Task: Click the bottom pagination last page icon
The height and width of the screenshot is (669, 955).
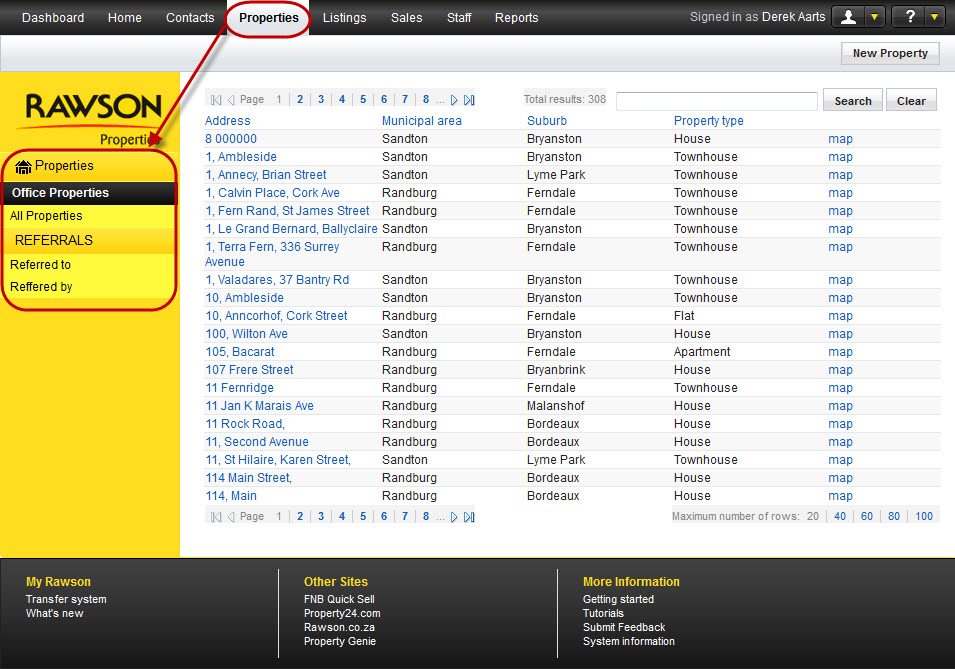Action: (469, 517)
